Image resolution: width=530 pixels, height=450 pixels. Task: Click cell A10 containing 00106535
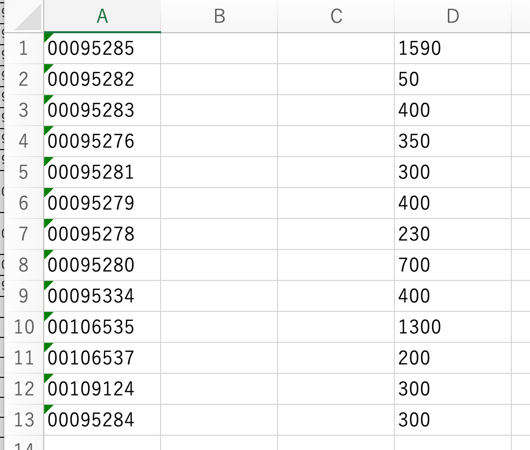tap(102, 327)
